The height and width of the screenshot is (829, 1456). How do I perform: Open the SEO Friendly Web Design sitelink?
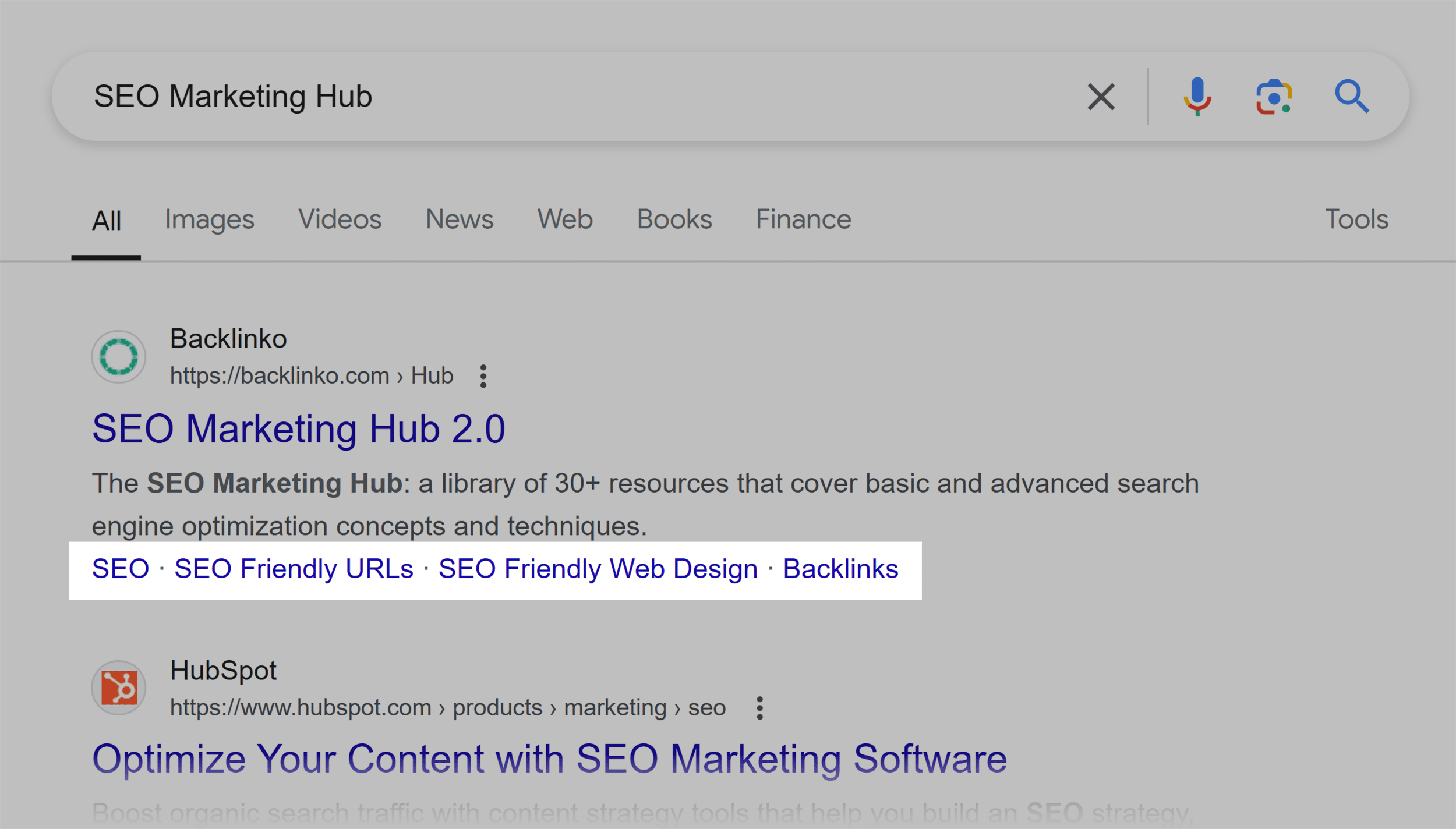[x=598, y=569]
